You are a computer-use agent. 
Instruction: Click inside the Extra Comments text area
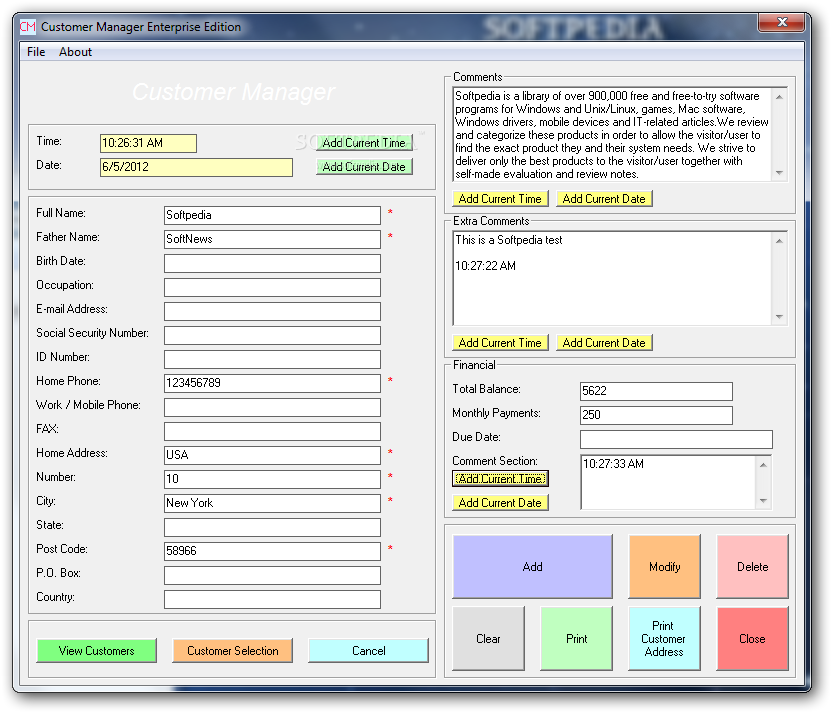(x=613, y=279)
